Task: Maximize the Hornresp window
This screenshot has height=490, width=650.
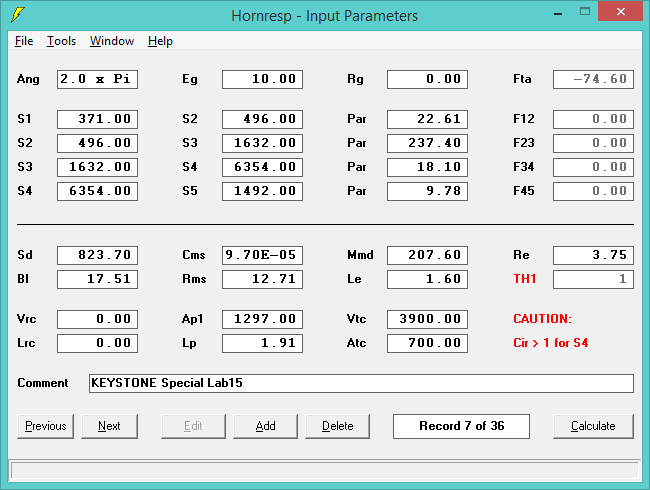Action: 585,12
